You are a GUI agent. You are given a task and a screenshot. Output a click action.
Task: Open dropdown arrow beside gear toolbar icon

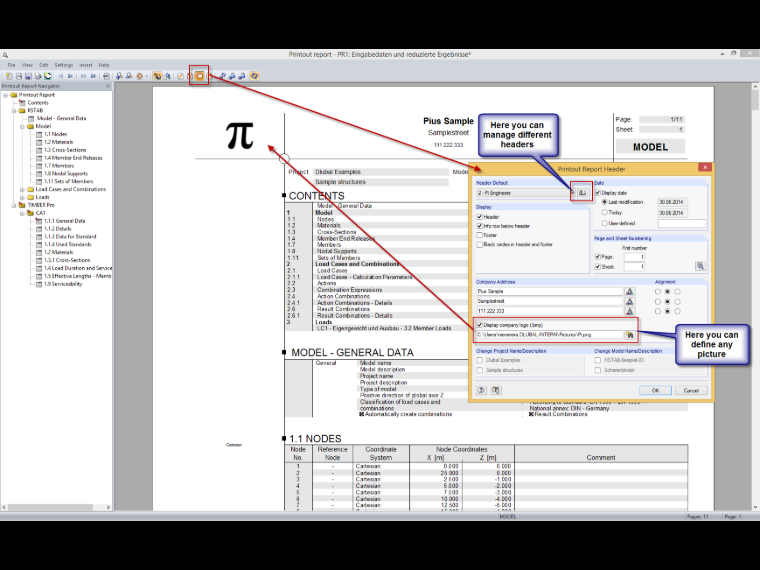coord(146,76)
